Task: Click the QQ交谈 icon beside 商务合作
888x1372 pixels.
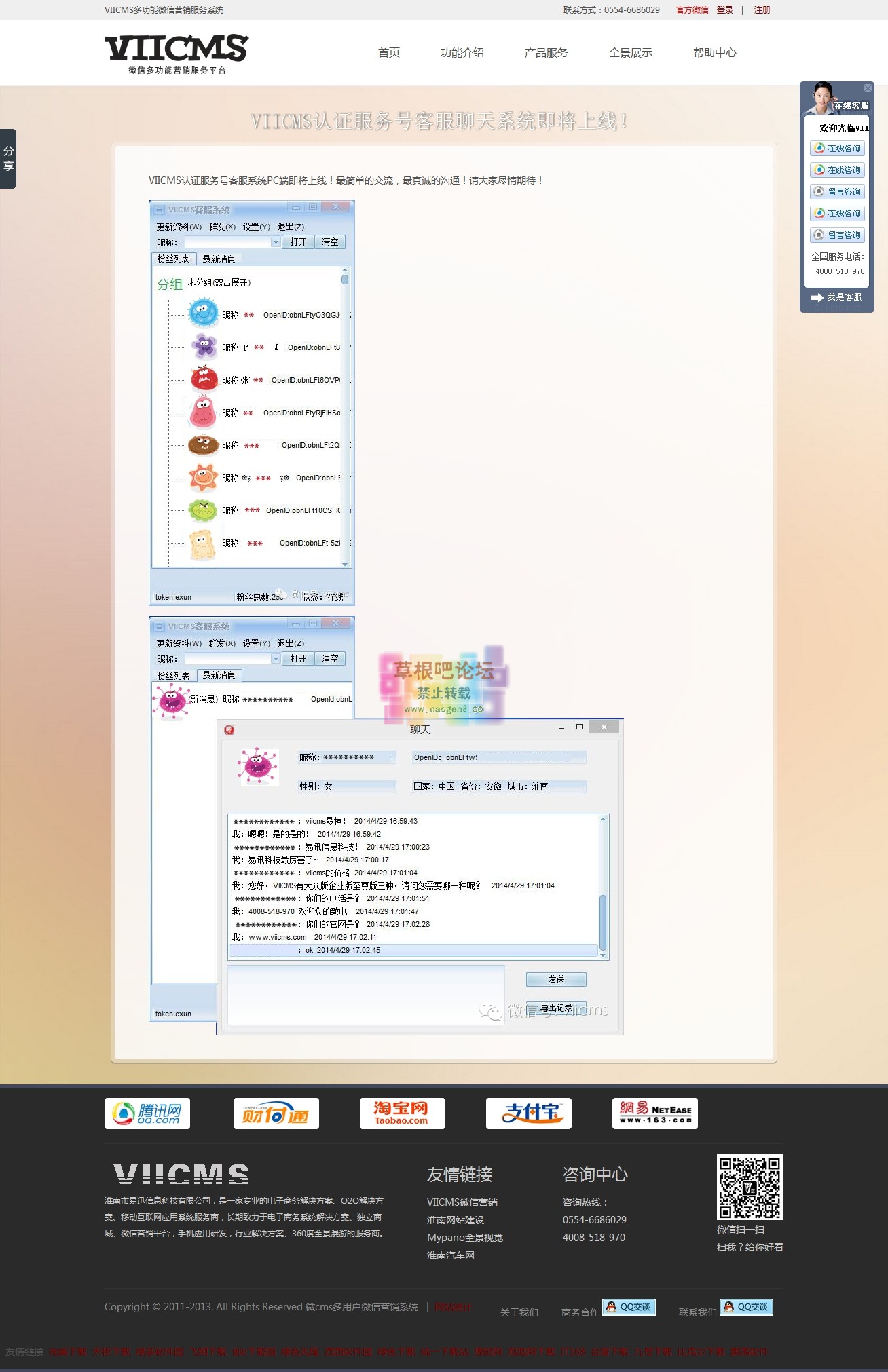Action: (629, 1307)
